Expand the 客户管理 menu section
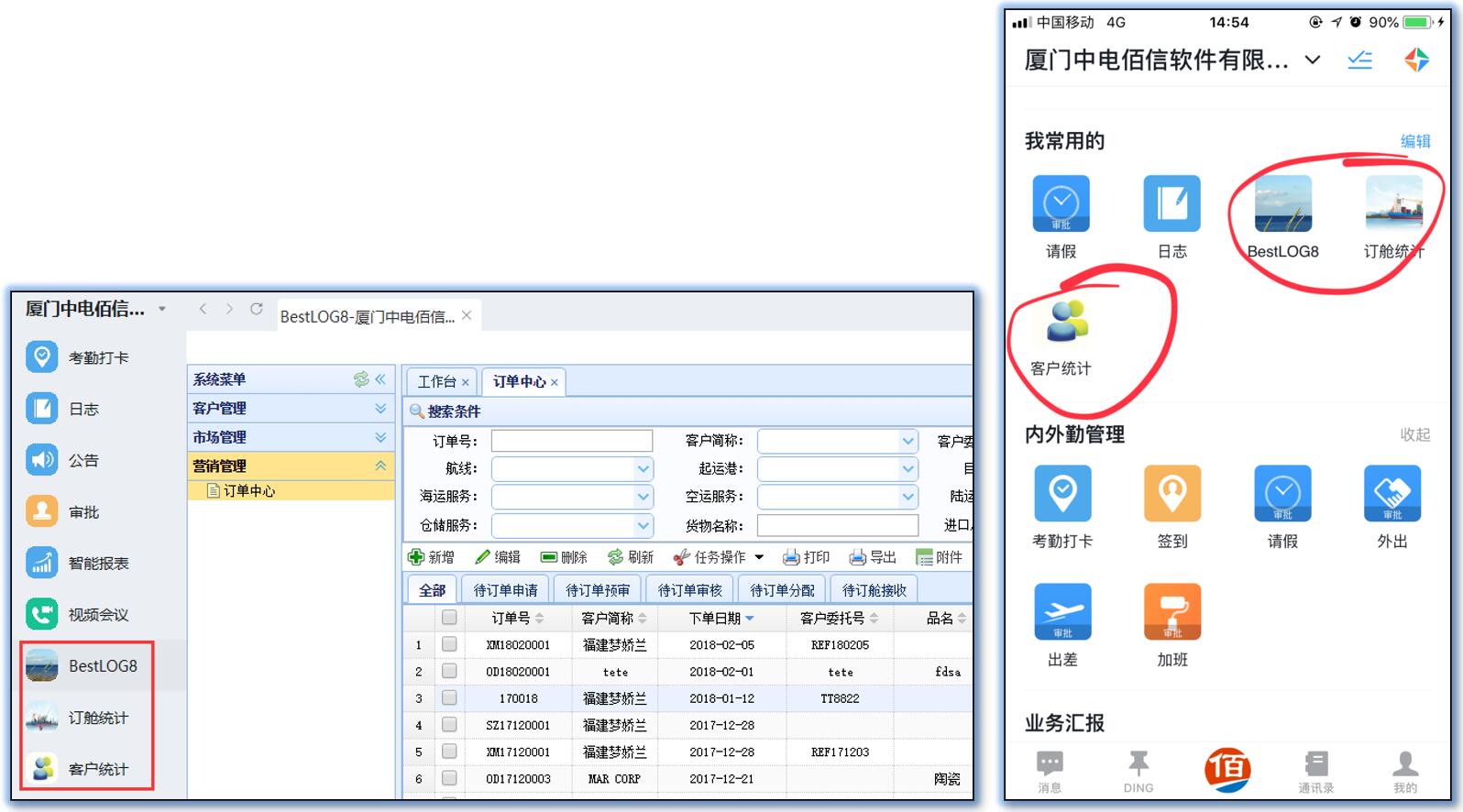1463x812 pixels. pos(380,409)
